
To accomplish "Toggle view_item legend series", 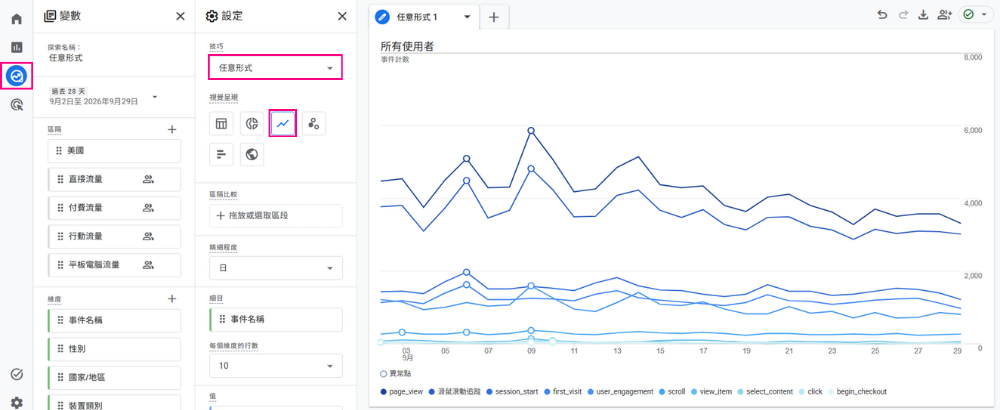I will tap(711, 392).
